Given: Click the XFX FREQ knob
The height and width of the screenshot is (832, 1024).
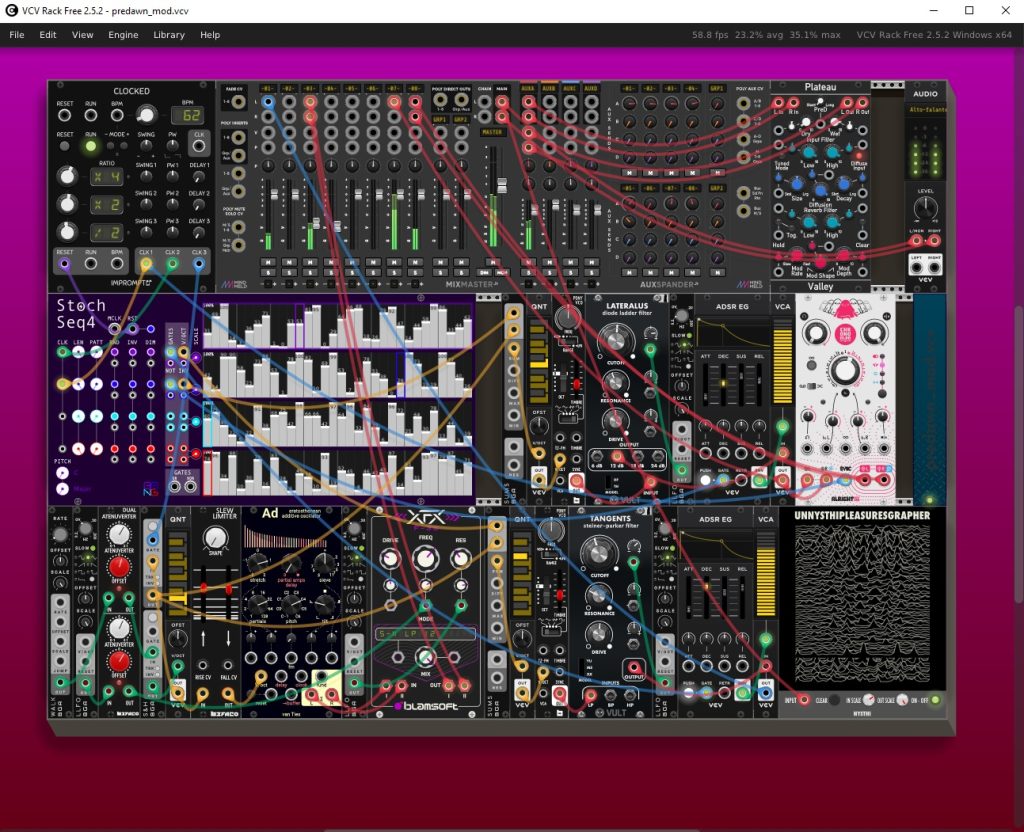Looking at the screenshot, I should (425, 558).
